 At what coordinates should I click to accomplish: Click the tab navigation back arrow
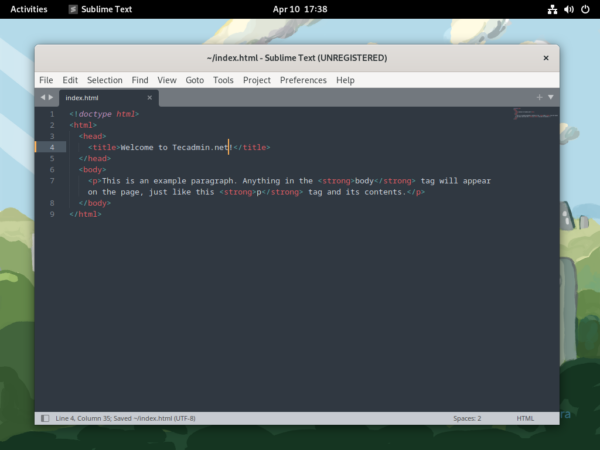[43, 98]
